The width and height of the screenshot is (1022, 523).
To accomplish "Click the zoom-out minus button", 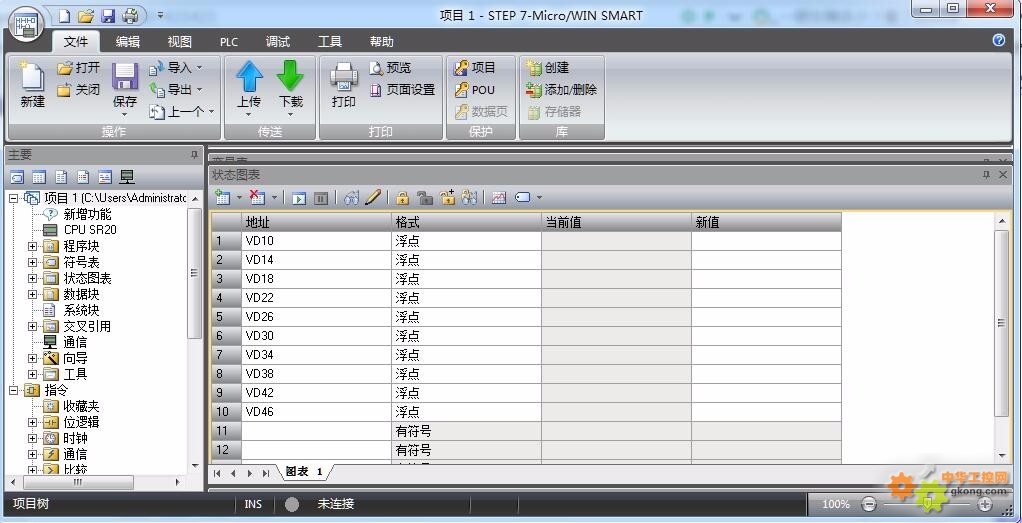I will (868, 504).
